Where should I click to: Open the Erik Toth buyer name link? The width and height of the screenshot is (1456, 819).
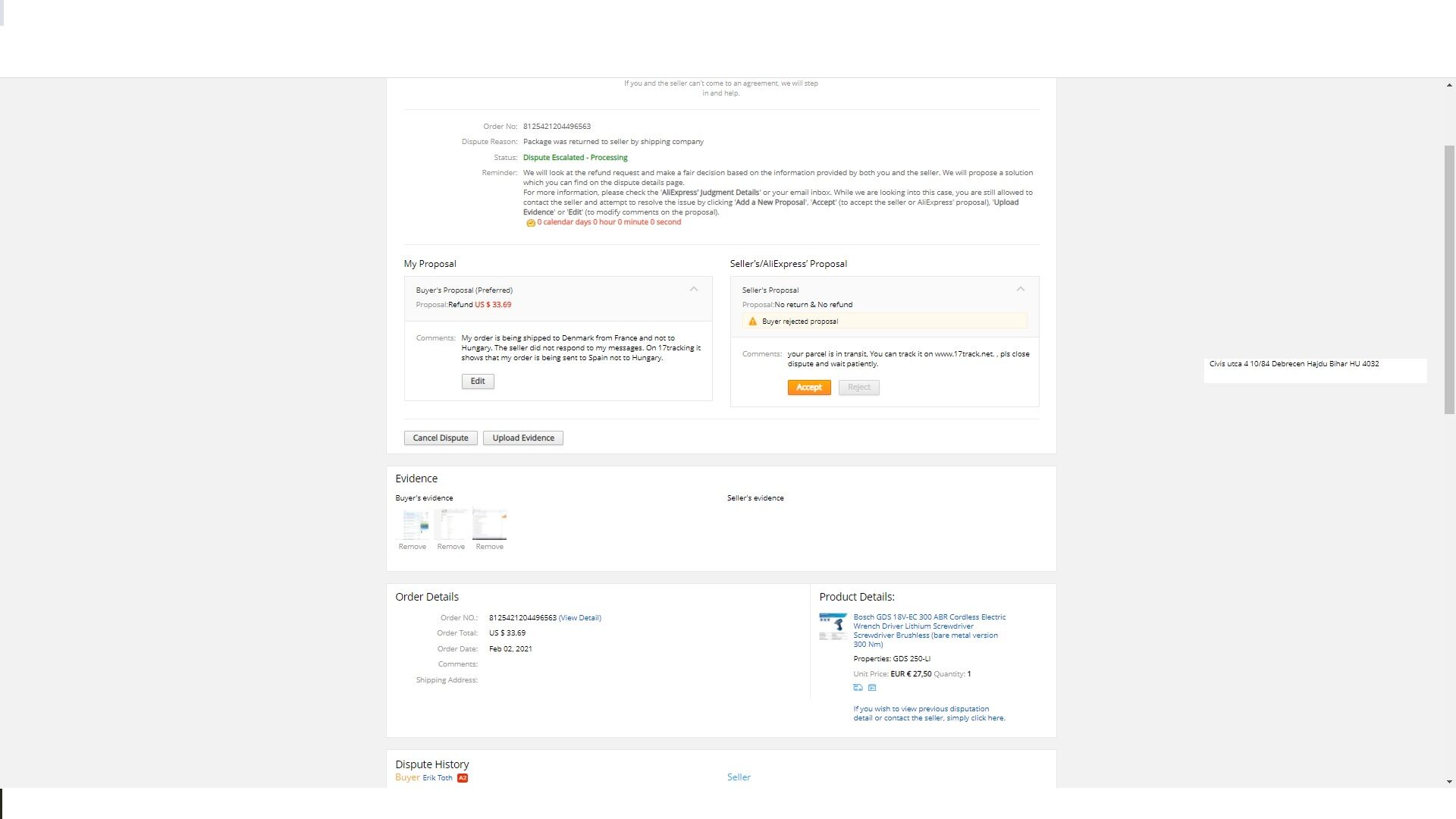(438, 778)
